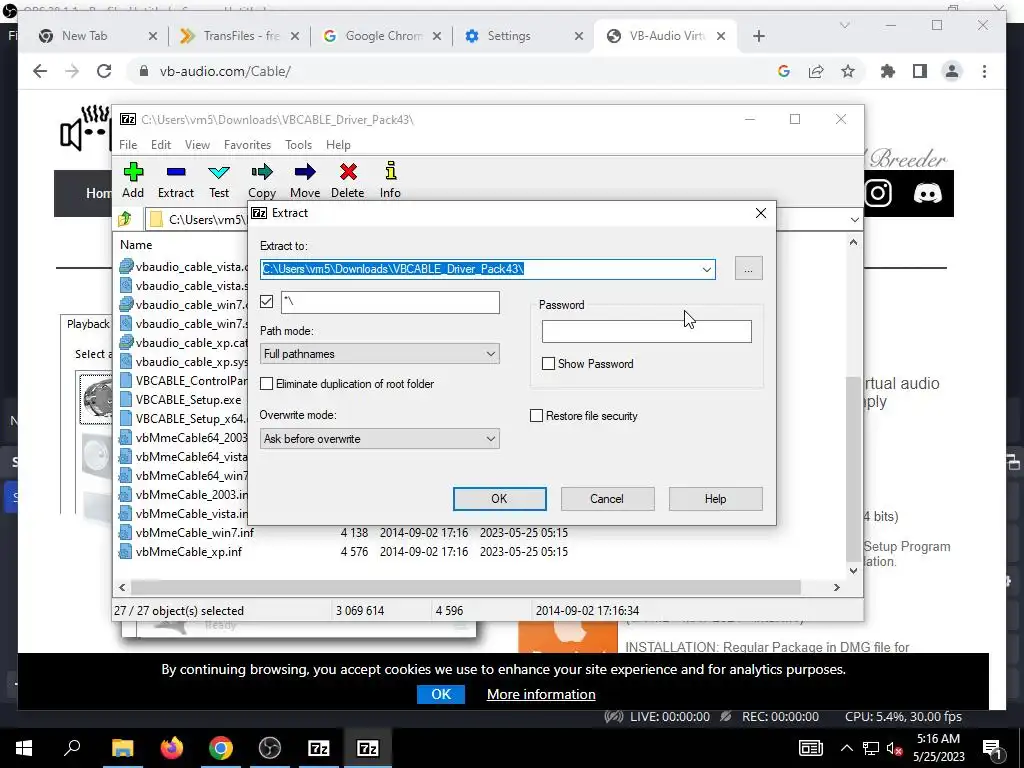The image size is (1024, 768).
Task: Click the *\ filter text field
Action: 390,302
